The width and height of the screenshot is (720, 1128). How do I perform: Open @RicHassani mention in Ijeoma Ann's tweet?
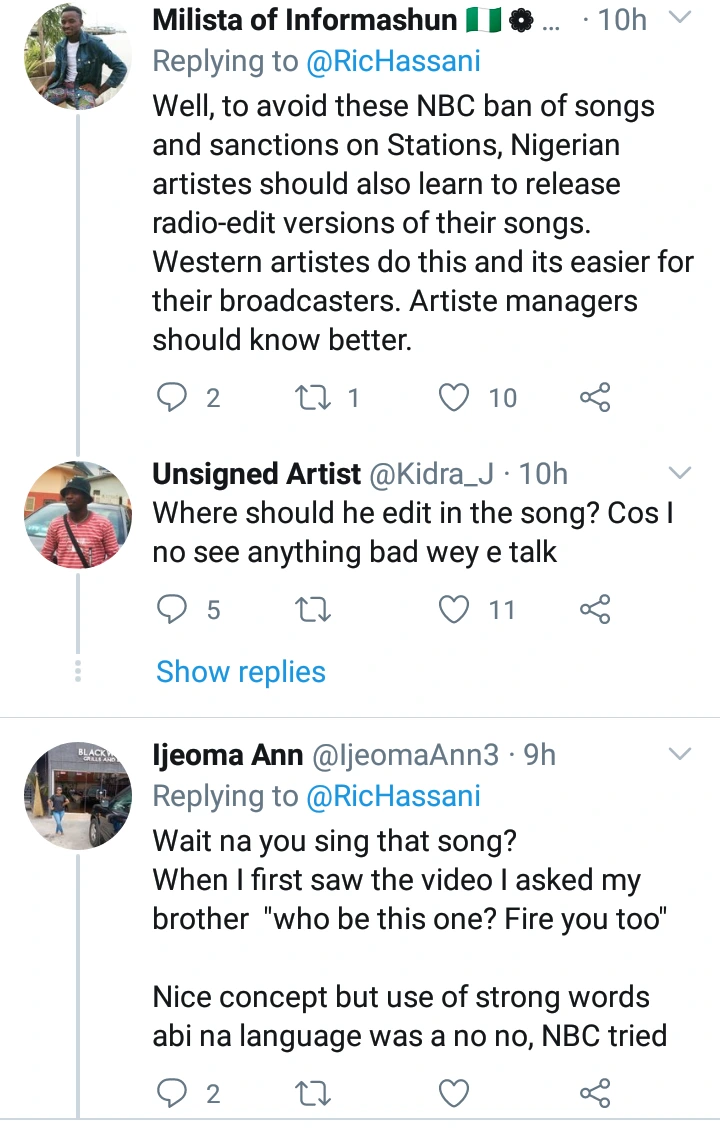tap(390, 796)
